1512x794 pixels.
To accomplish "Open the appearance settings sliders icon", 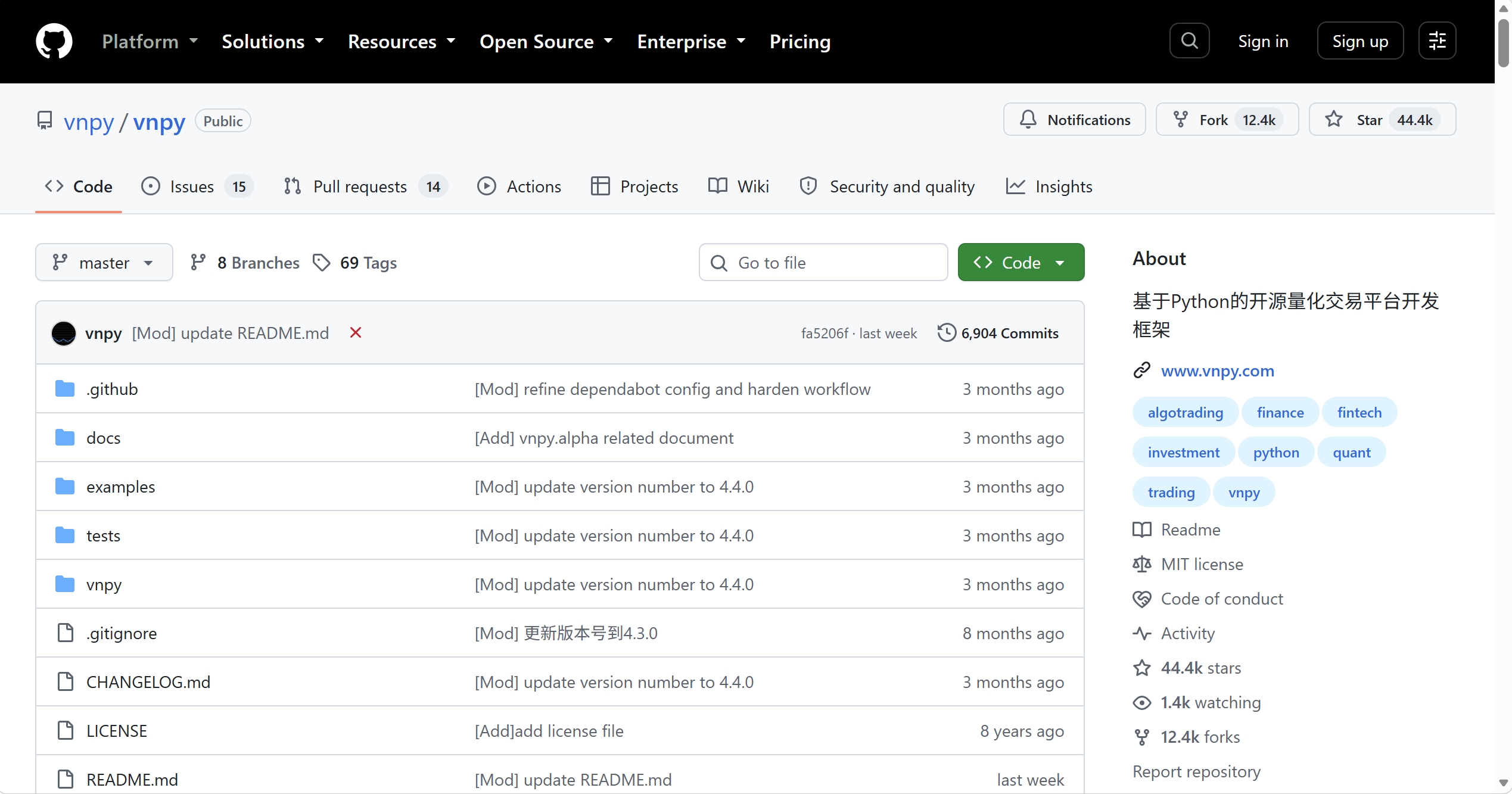I will click(1437, 41).
